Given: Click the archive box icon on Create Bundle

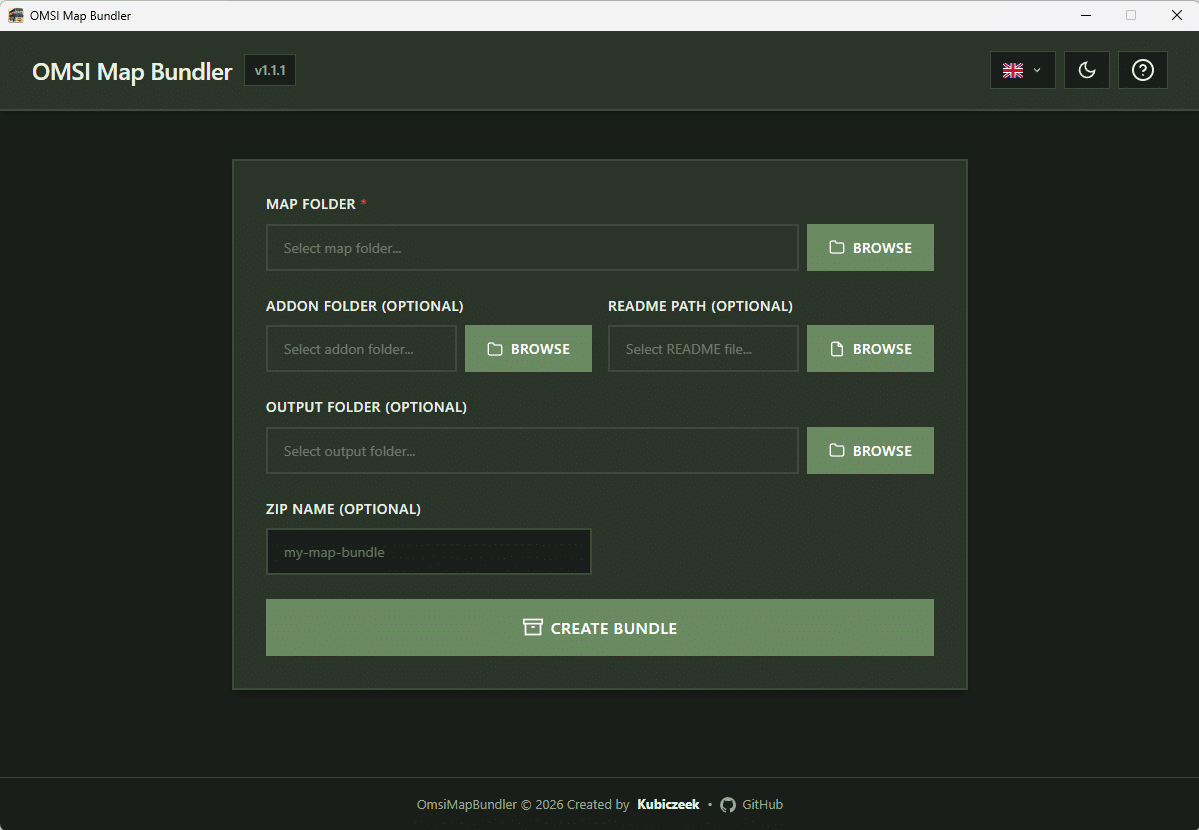Looking at the screenshot, I should point(533,628).
